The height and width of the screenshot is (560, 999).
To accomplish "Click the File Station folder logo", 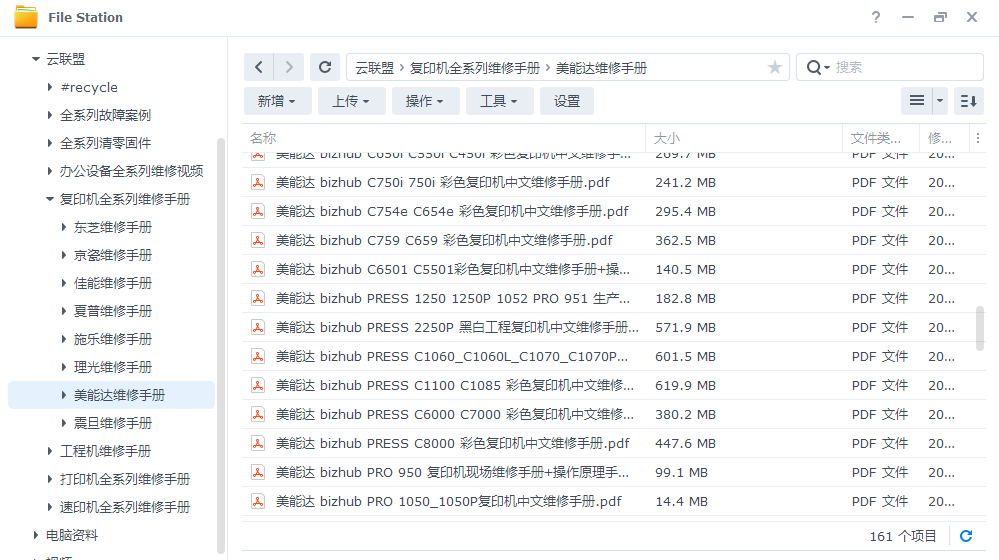I will point(26,17).
